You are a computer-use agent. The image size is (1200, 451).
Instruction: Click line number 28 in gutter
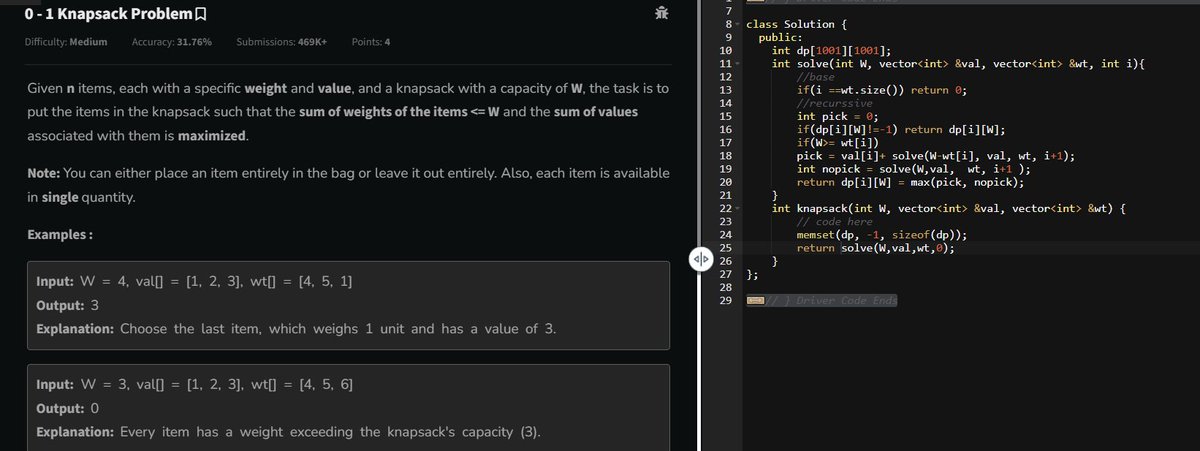pos(725,287)
